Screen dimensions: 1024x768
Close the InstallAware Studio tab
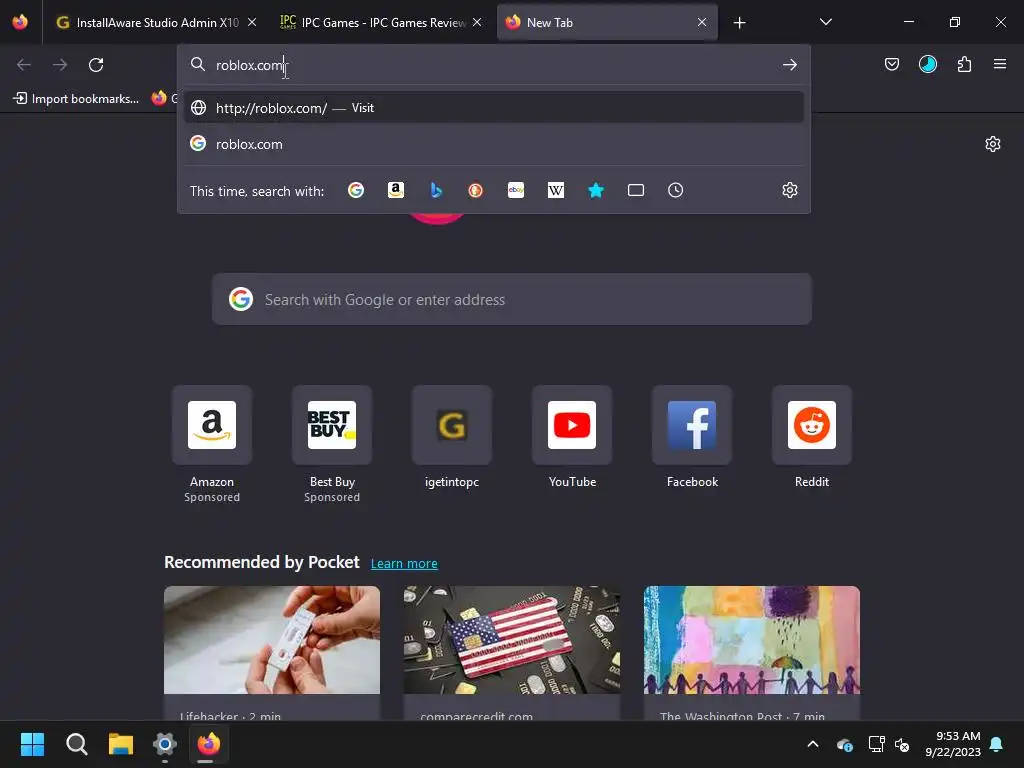(x=252, y=22)
